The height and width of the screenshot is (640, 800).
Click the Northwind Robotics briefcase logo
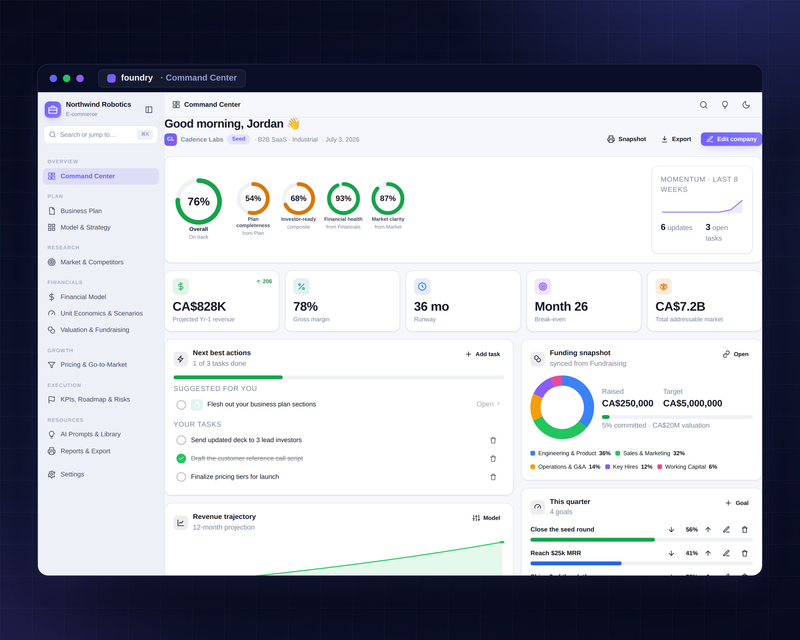[53, 109]
